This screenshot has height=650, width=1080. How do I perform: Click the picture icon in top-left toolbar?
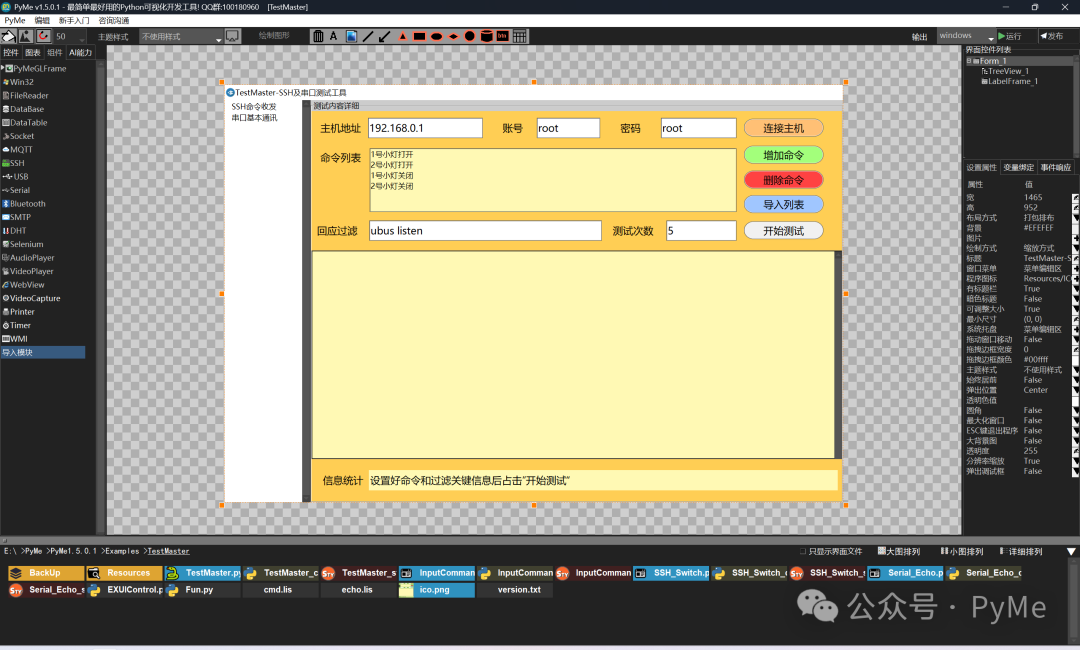point(25,36)
